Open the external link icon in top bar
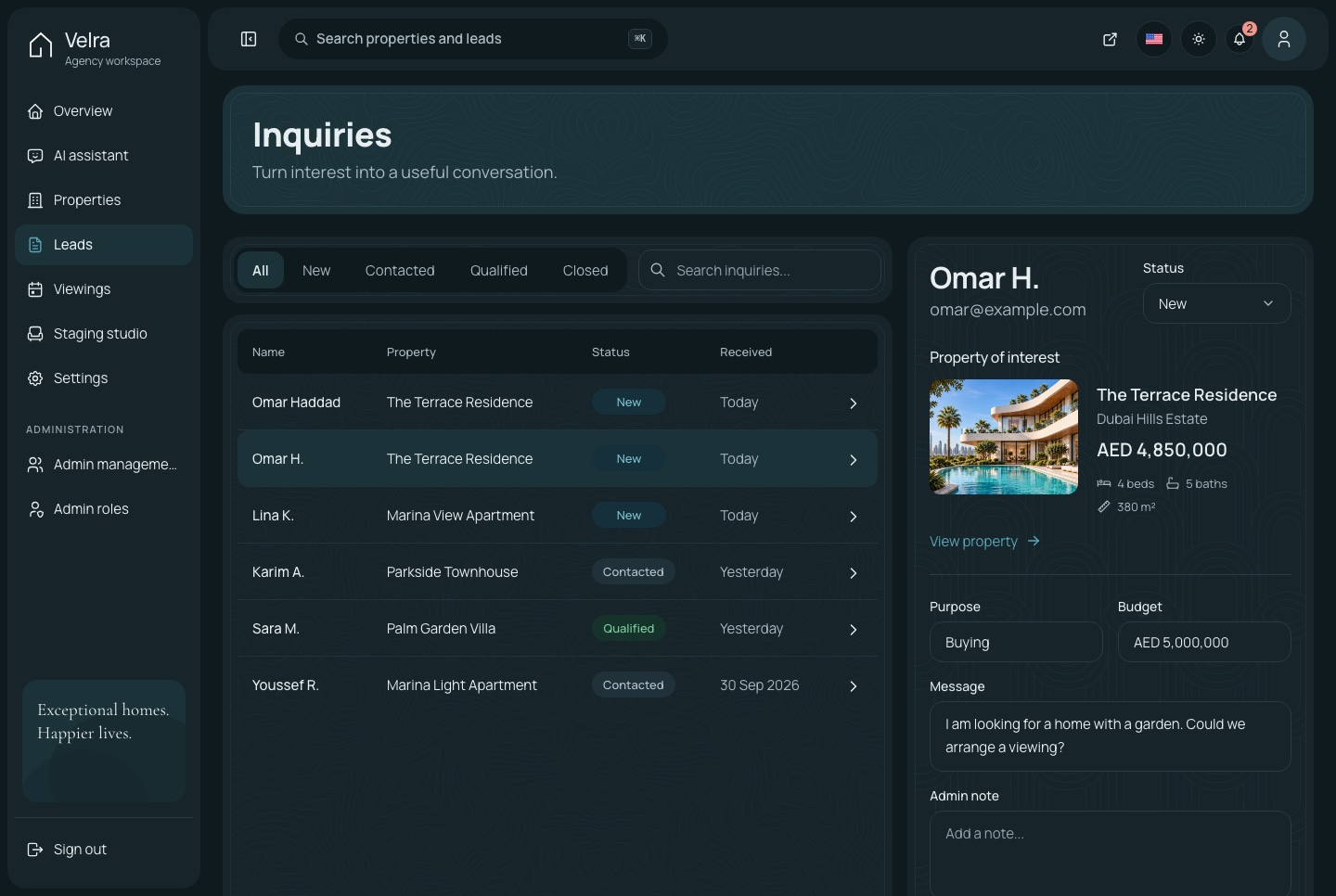 (x=1110, y=39)
